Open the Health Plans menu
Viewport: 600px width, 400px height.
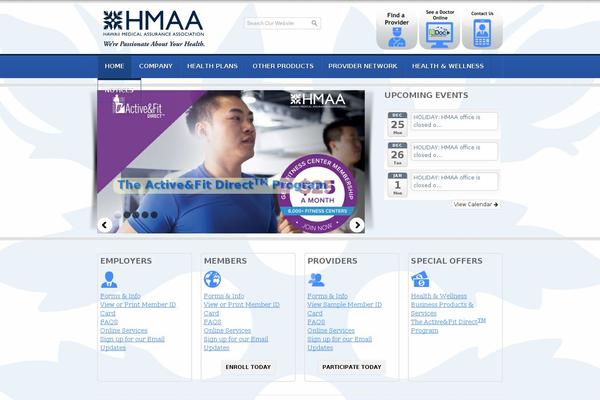(x=212, y=66)
